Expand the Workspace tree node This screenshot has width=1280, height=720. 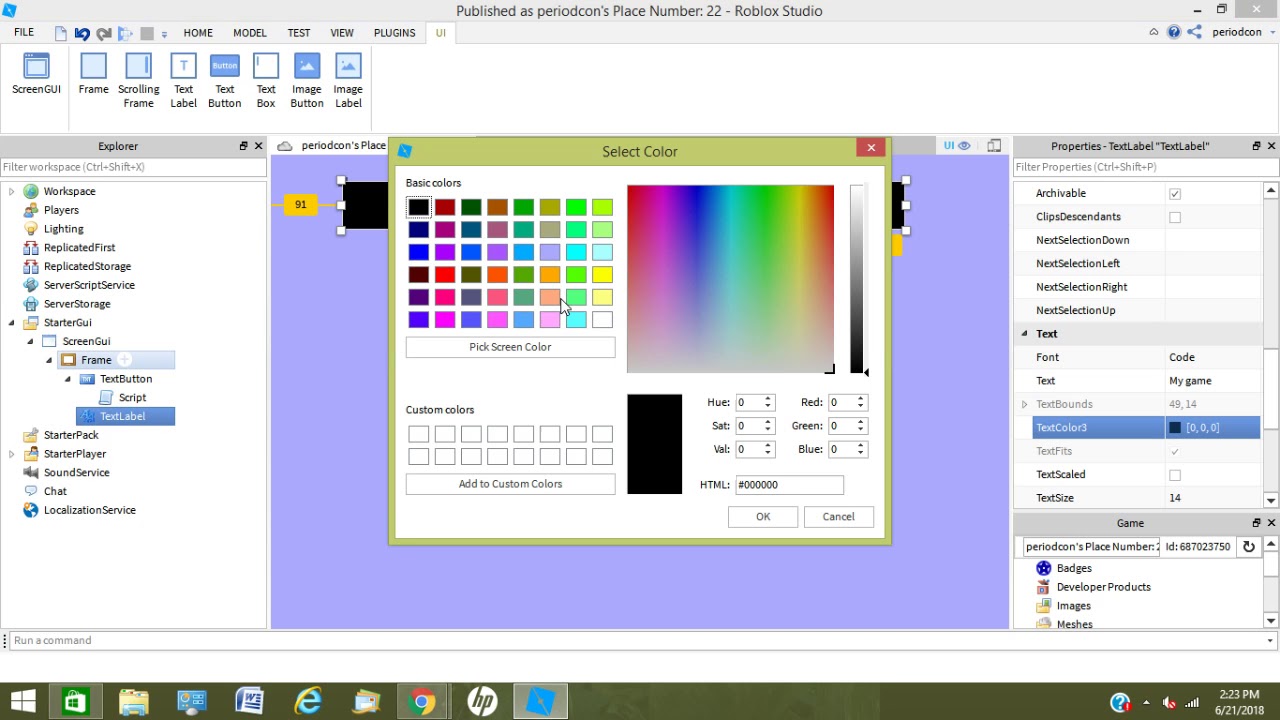click(x=11, y=191)
